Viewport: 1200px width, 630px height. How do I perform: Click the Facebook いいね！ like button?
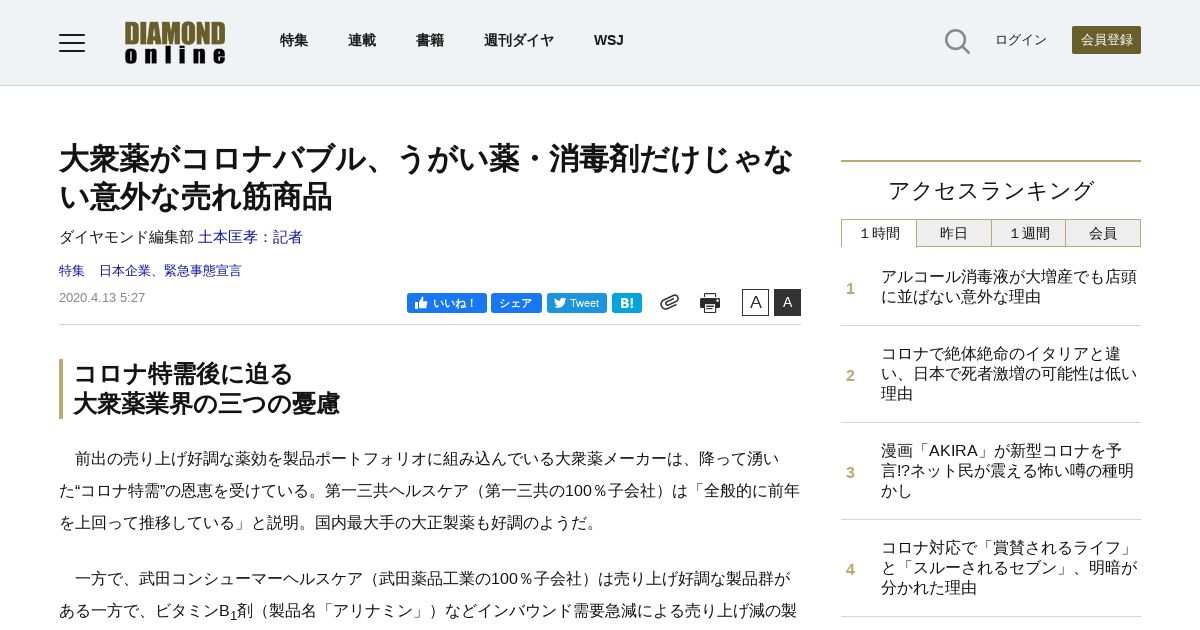pyautogui.click(x=447, y=303)
